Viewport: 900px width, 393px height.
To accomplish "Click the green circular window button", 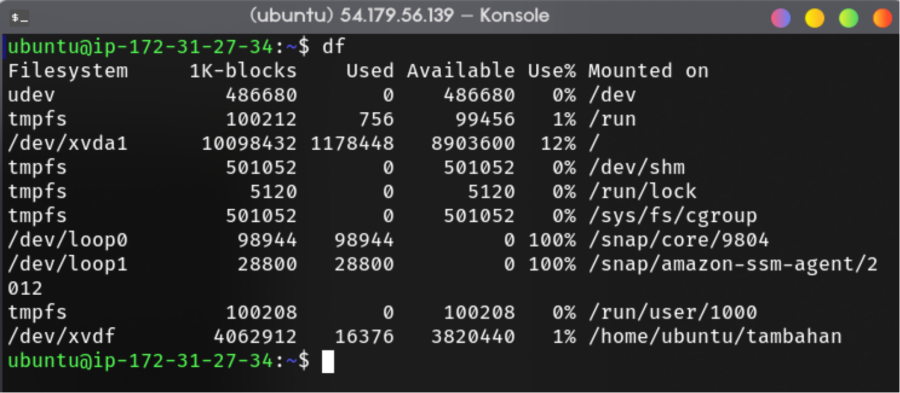I will pos(848,18).
